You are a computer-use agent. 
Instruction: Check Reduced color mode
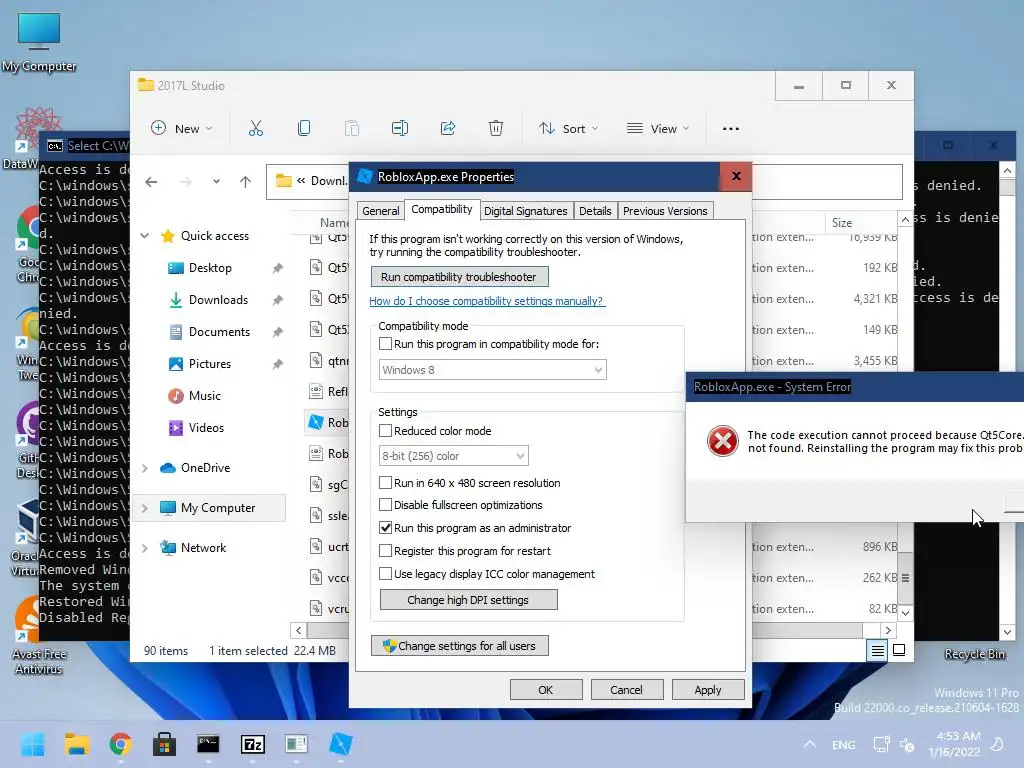(385, 430)
